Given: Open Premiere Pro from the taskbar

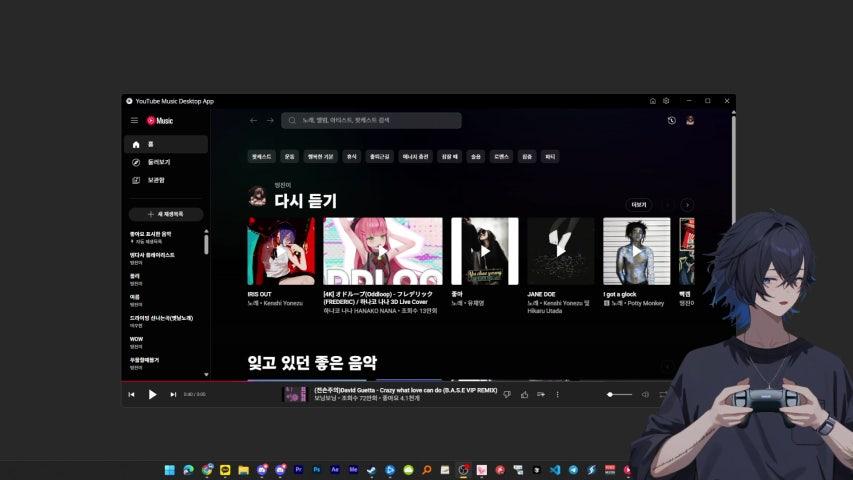Looking at the screenshot, I should 298,470.
